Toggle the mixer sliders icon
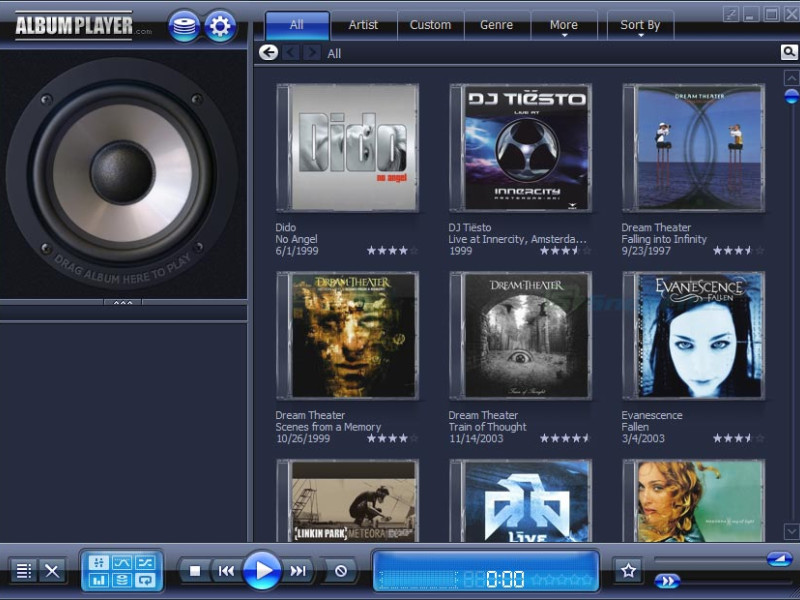The height and width of the screenshot is (600, 800). click(x=98, y=562)
